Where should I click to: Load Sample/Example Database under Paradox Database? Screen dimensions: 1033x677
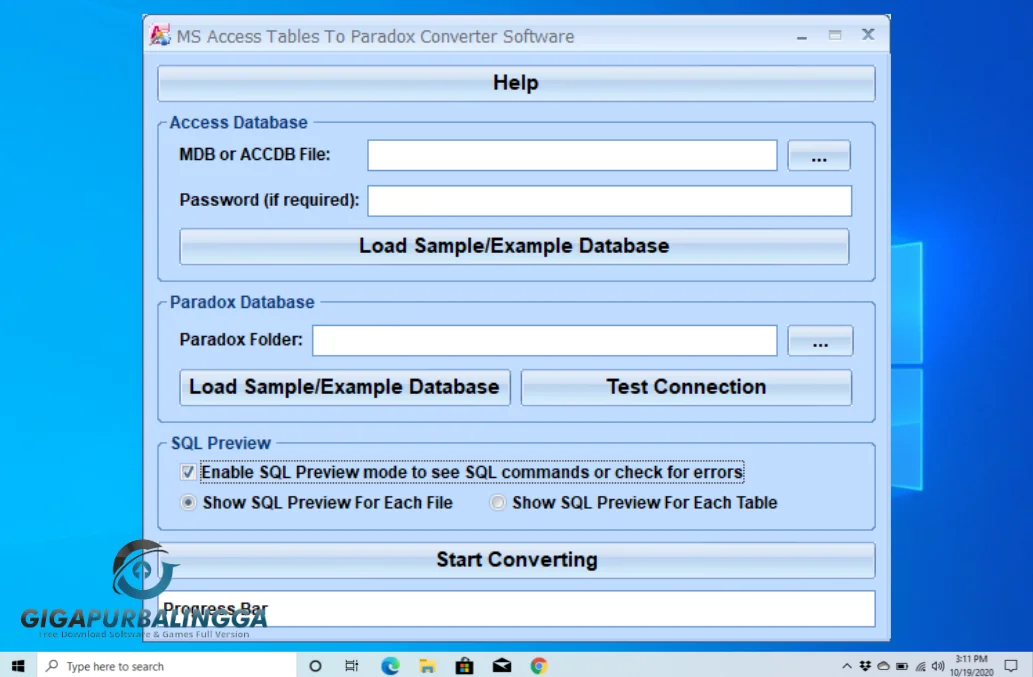pos(345,387)
